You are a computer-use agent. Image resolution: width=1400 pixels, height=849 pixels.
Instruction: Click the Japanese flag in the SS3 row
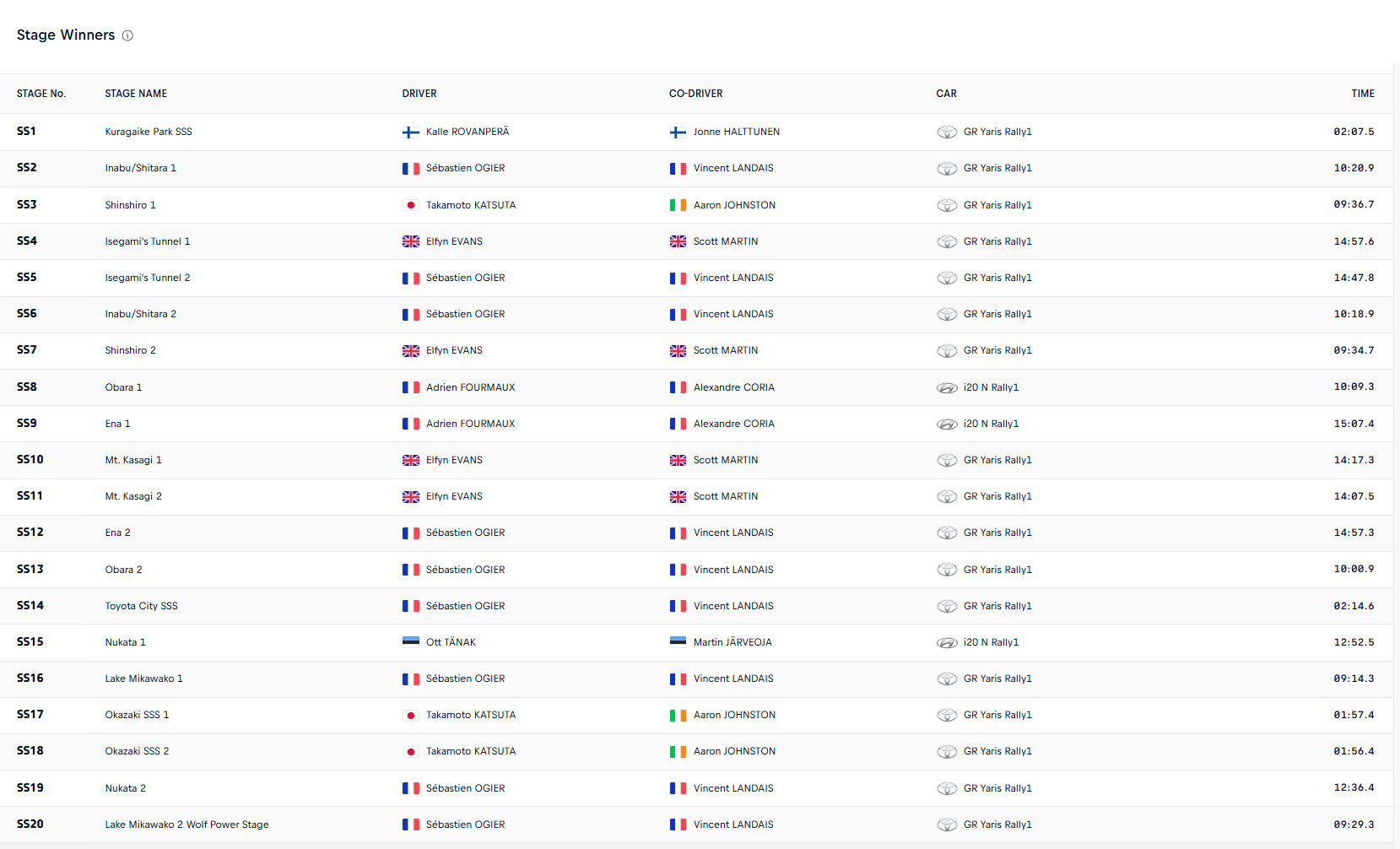410,205
